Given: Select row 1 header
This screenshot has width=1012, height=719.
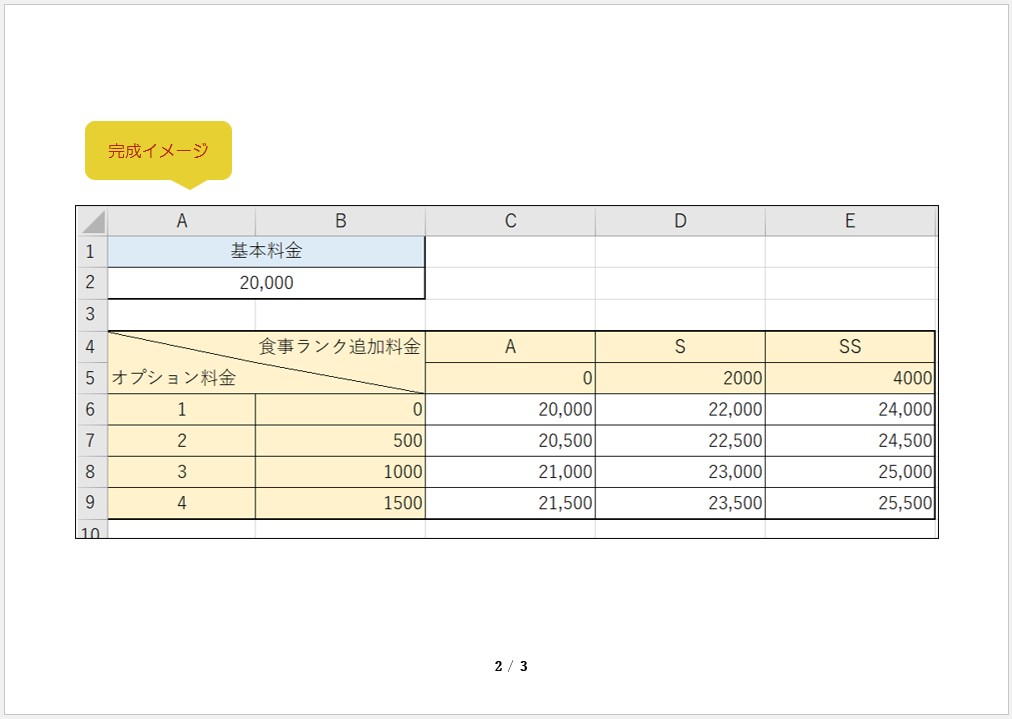Looking at the screenshot, I should pyautogui.click(x=92, y=252).
